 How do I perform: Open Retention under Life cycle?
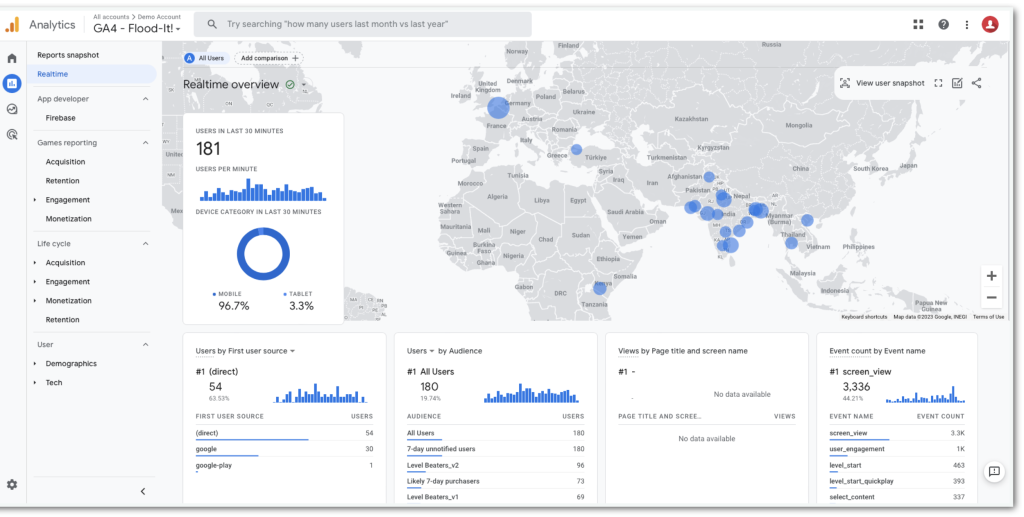pos(62,320)
